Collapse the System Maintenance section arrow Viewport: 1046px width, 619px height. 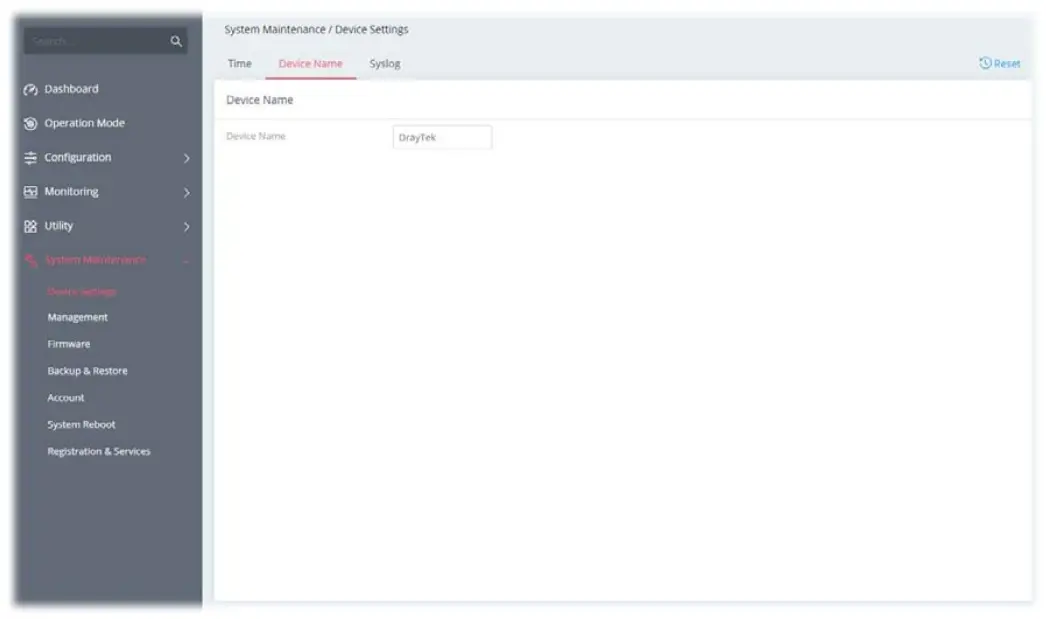pos(187,261)
